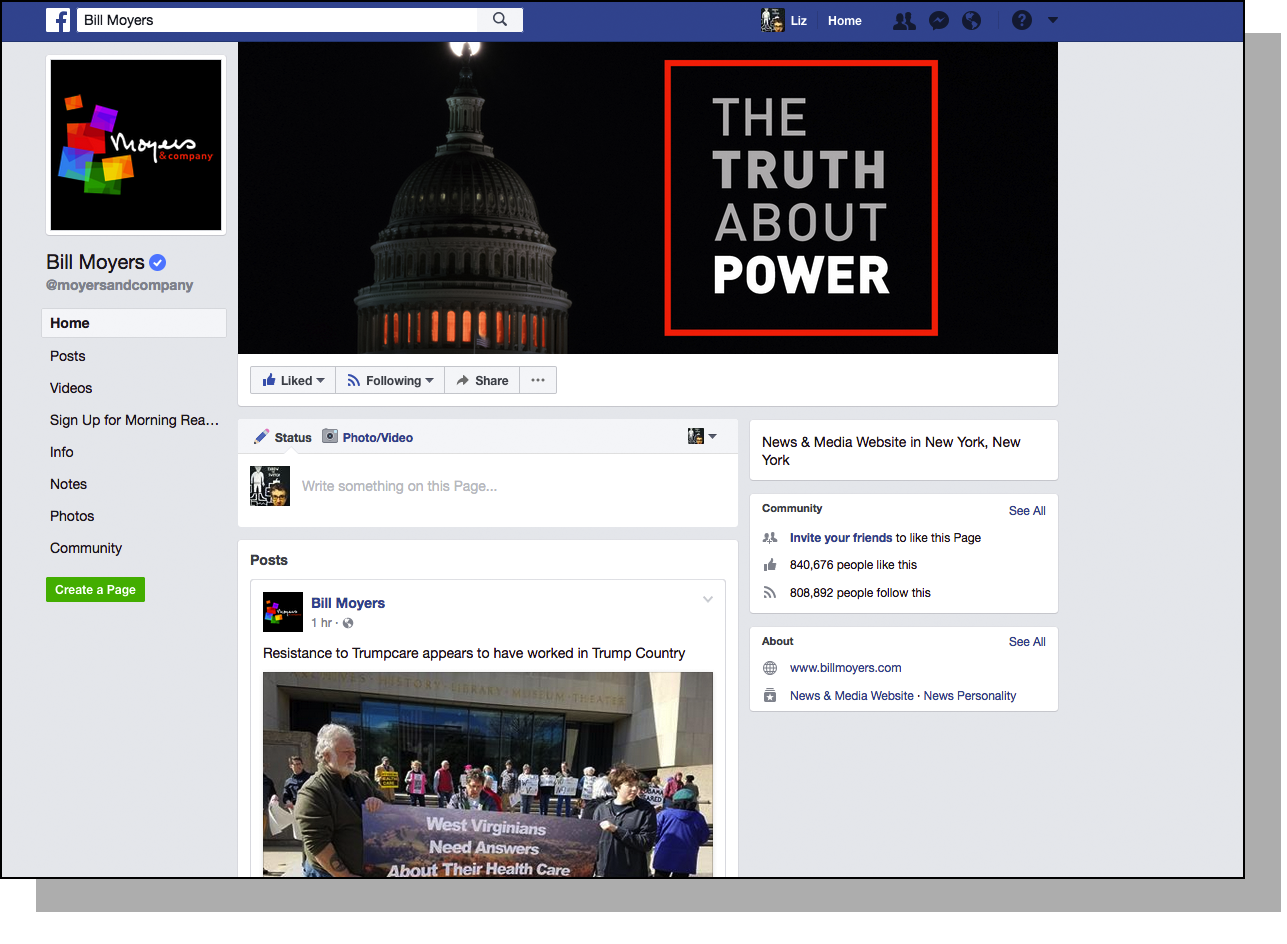Open the Moyers & Company profile picture
Viewport: 1287px width, 944px height.
[136, 145]
